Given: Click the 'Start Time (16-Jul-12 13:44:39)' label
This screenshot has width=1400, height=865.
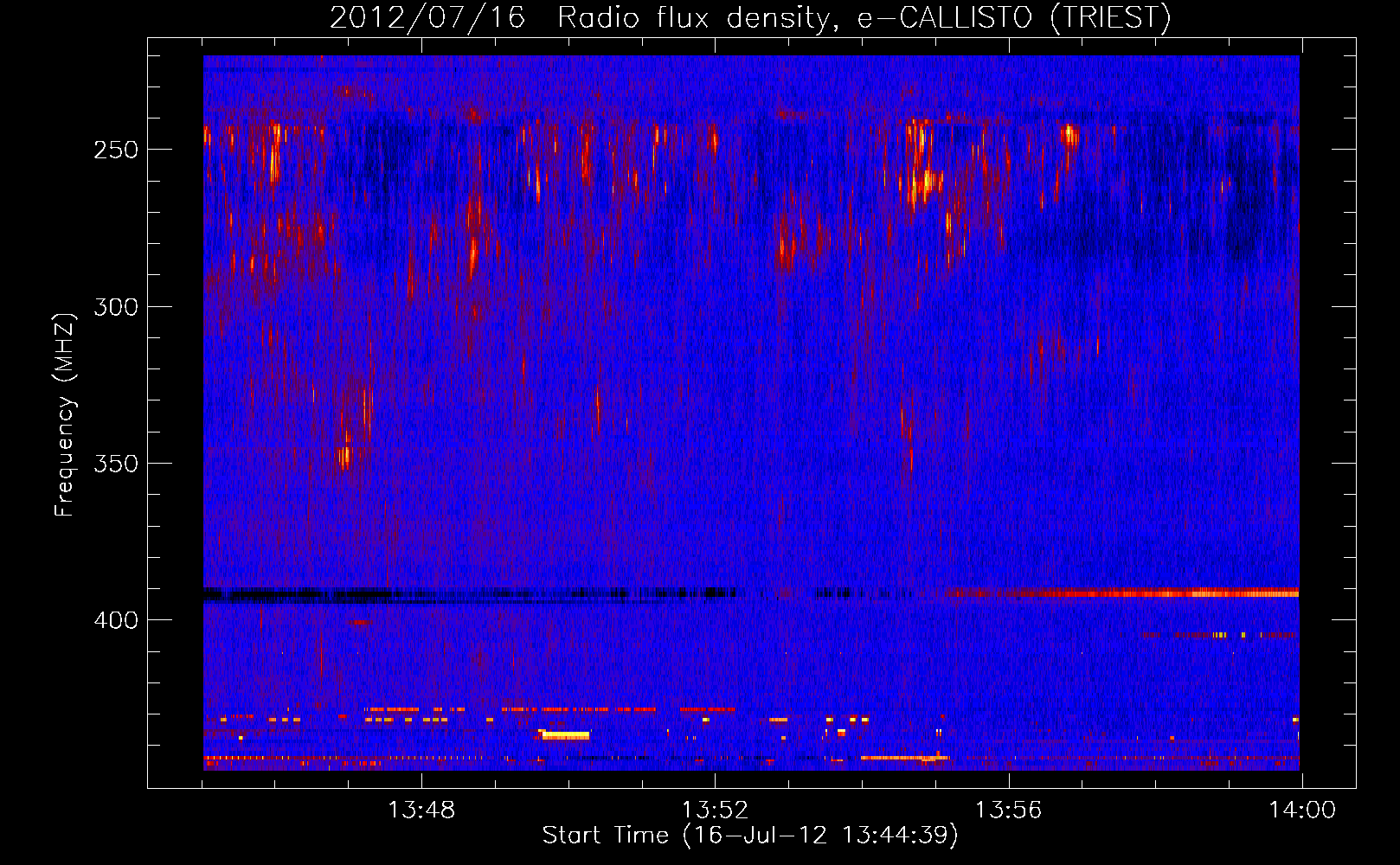Looking at the screenshot, I should 751,836.
